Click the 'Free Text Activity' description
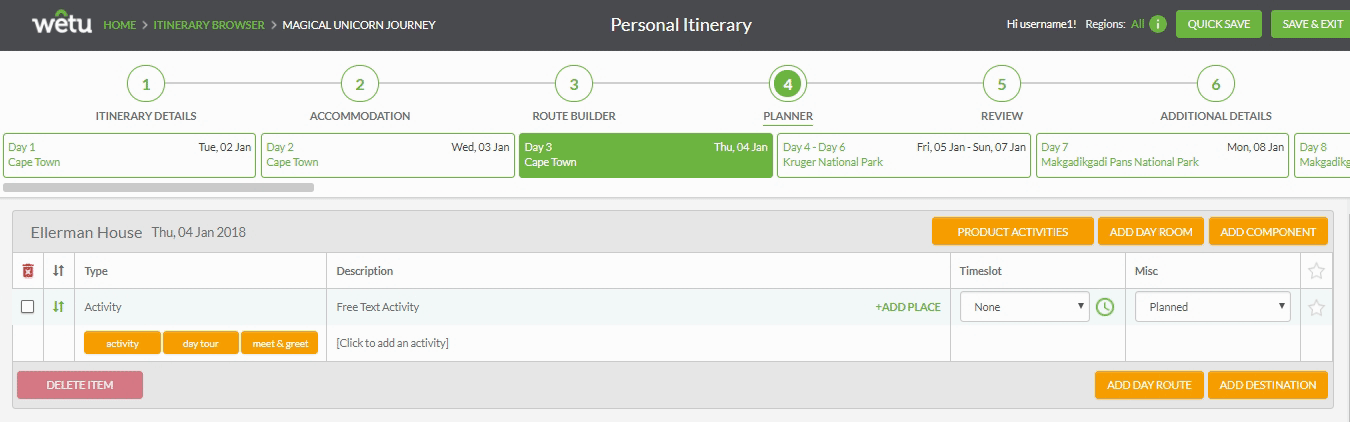 [378, 307]
